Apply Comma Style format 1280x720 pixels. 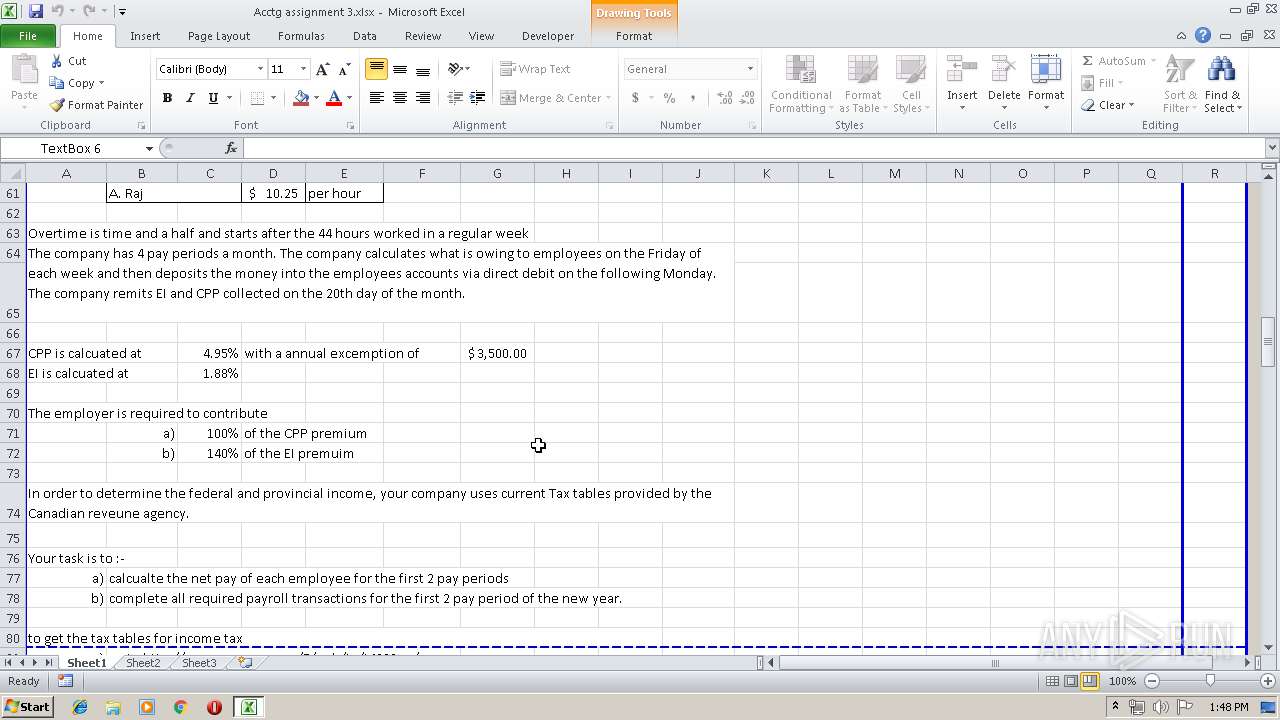pyautogui.click(x=693, y=98)
